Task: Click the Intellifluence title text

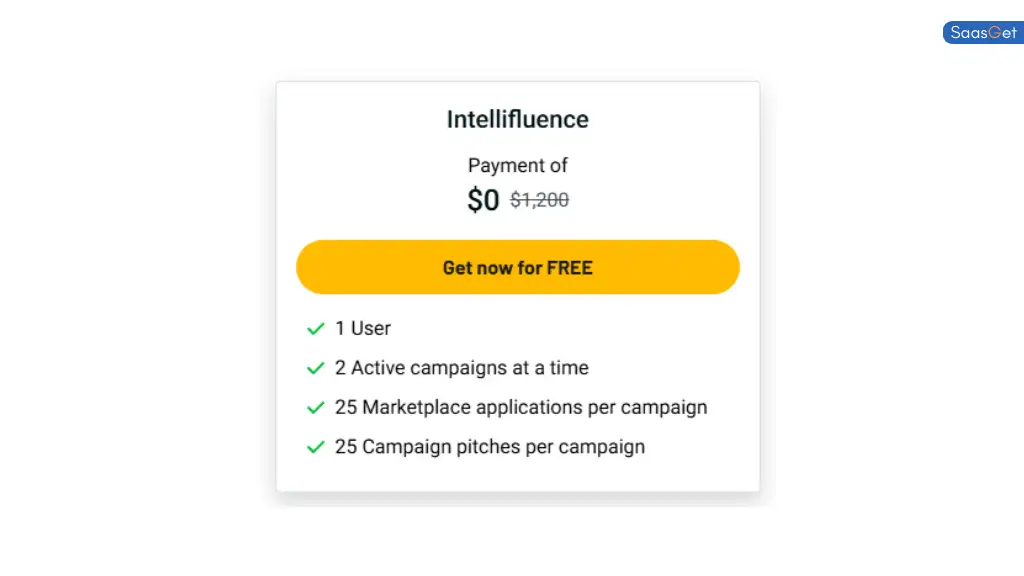Action: coord(517,119)
